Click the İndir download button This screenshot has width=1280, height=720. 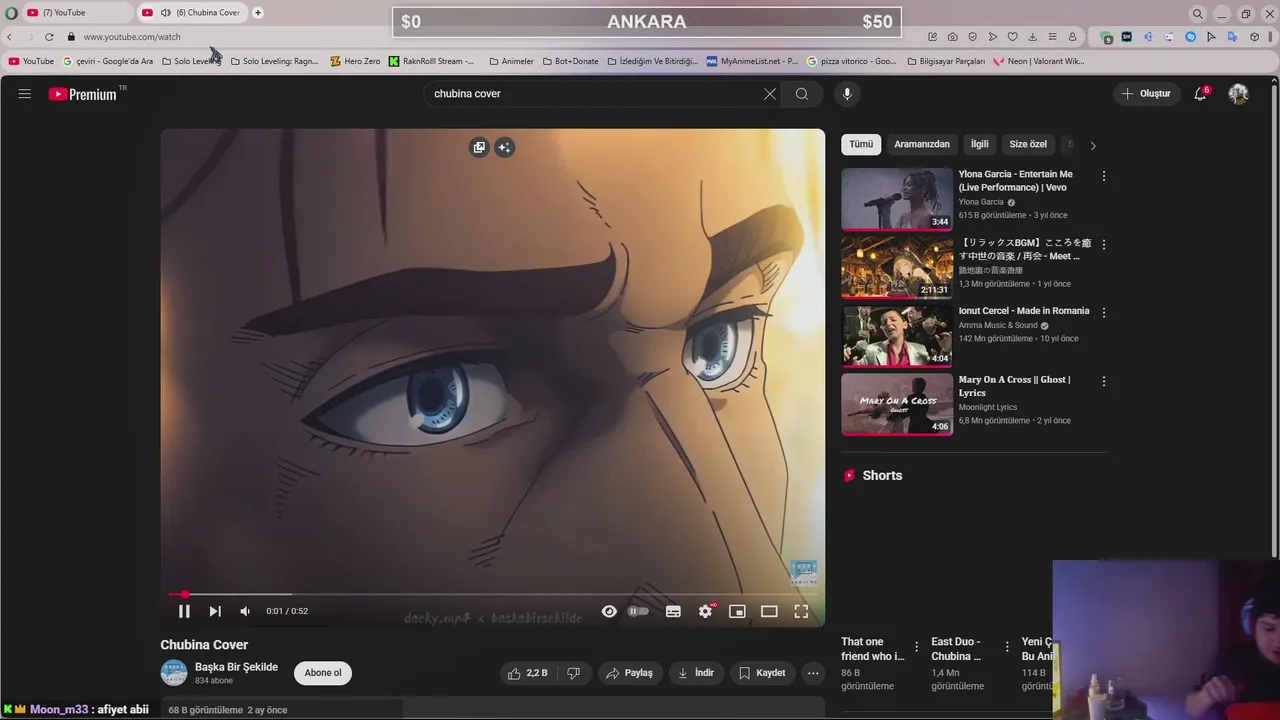pos(696,673)
